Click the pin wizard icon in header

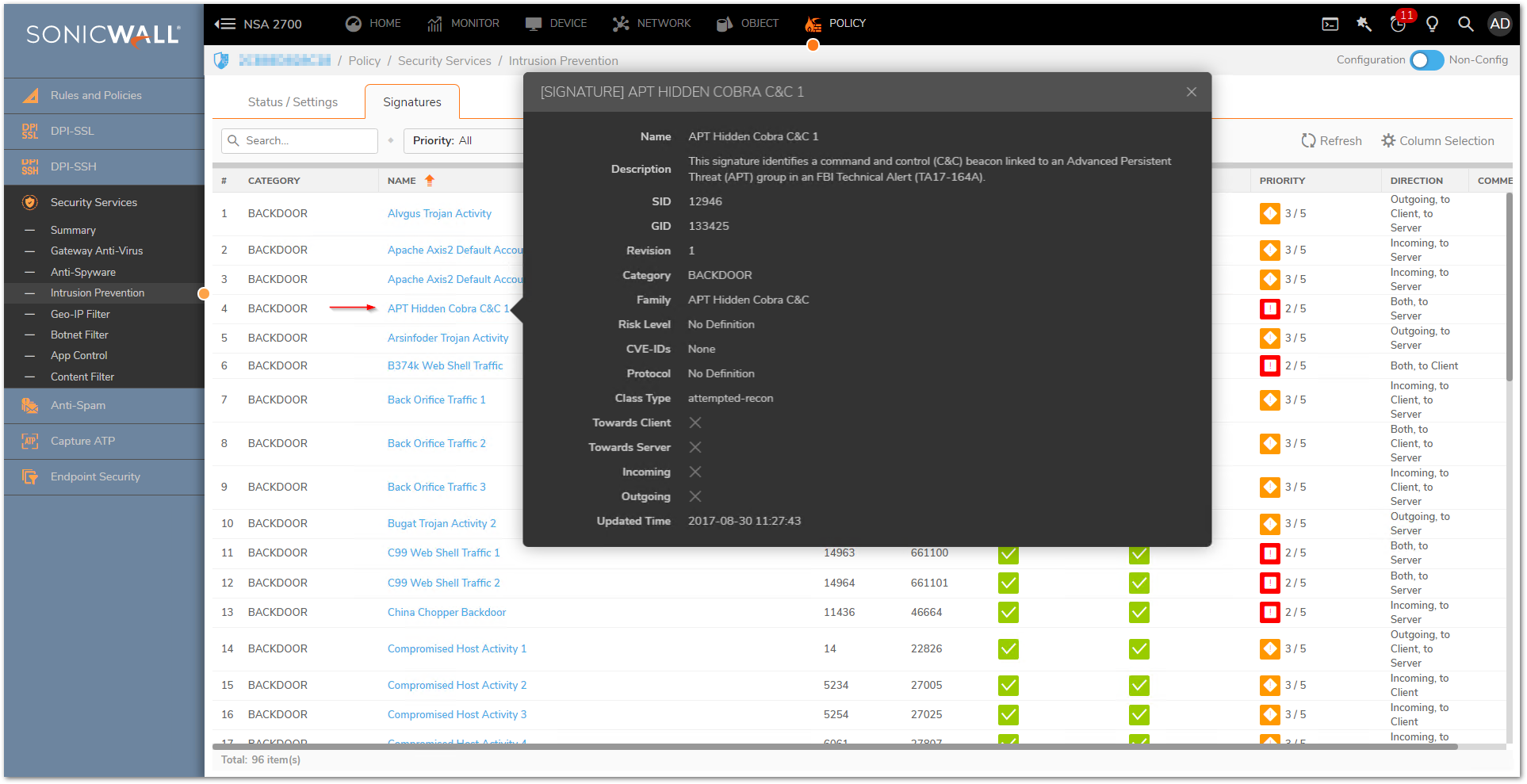pos(1364,24)
